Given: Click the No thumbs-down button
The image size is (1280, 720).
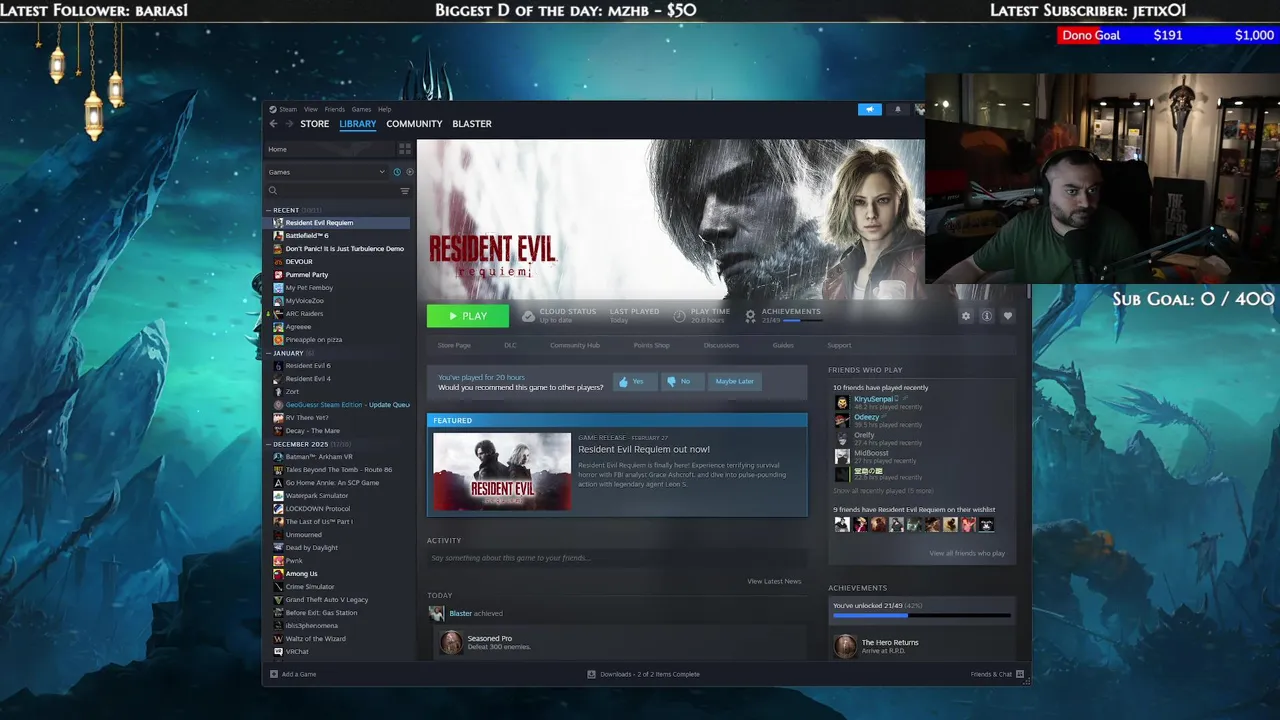Looking at the screenshot, I should point(682,381).
